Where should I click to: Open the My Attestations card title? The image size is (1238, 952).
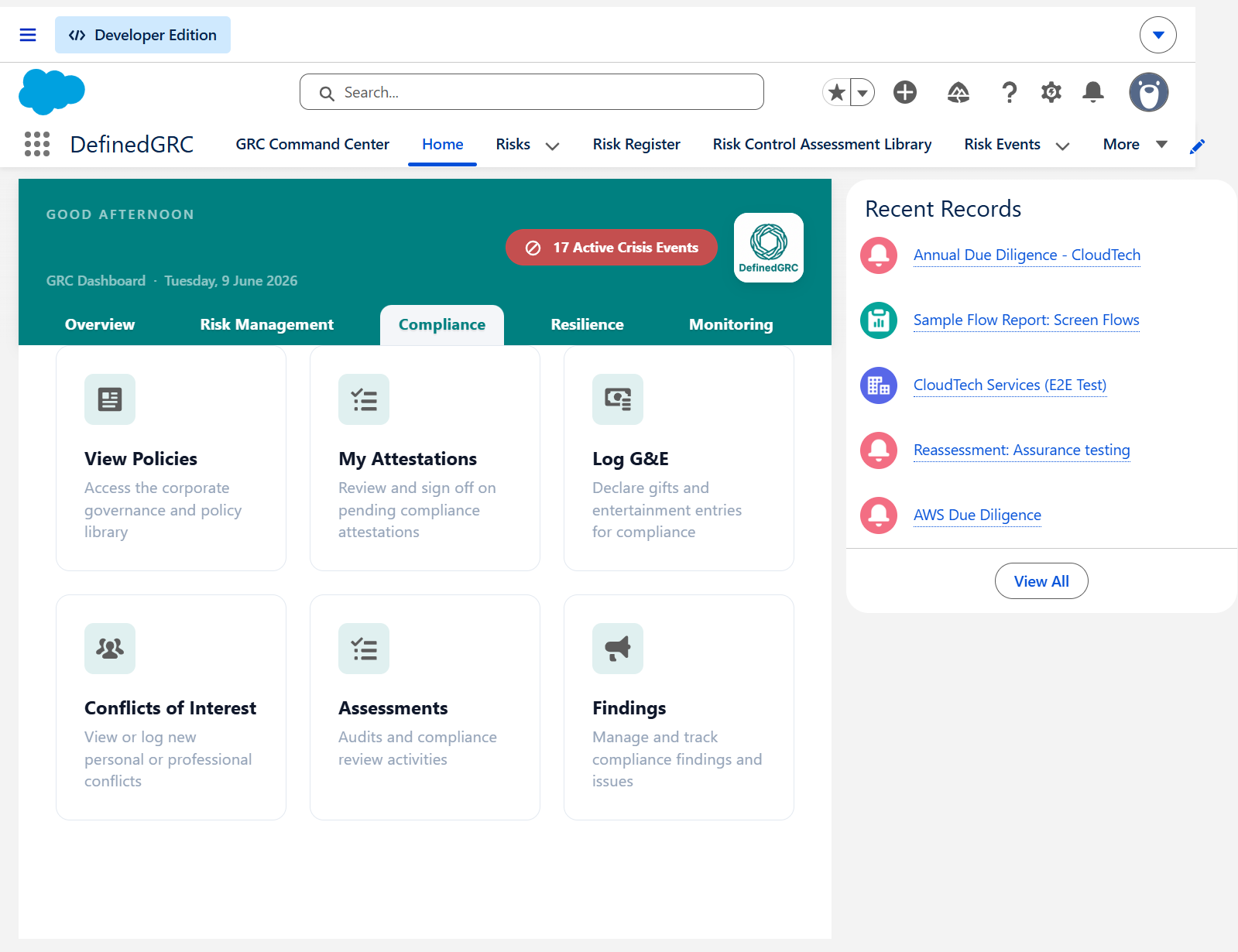407,459
